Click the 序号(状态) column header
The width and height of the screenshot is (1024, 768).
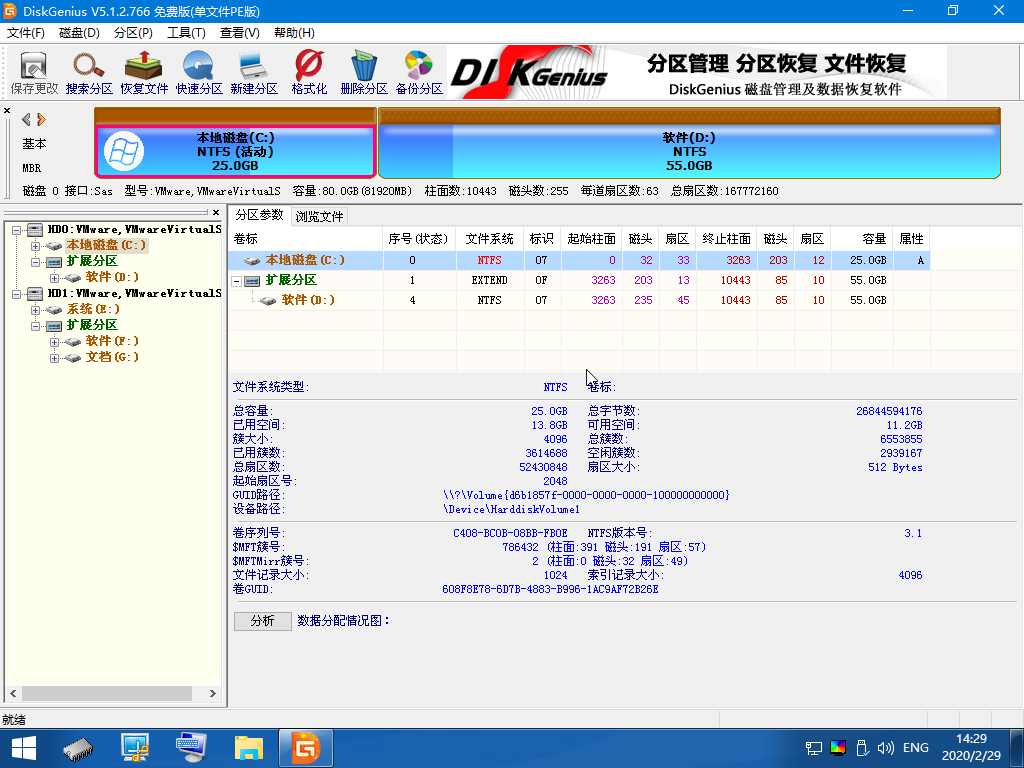coord(418,239)
